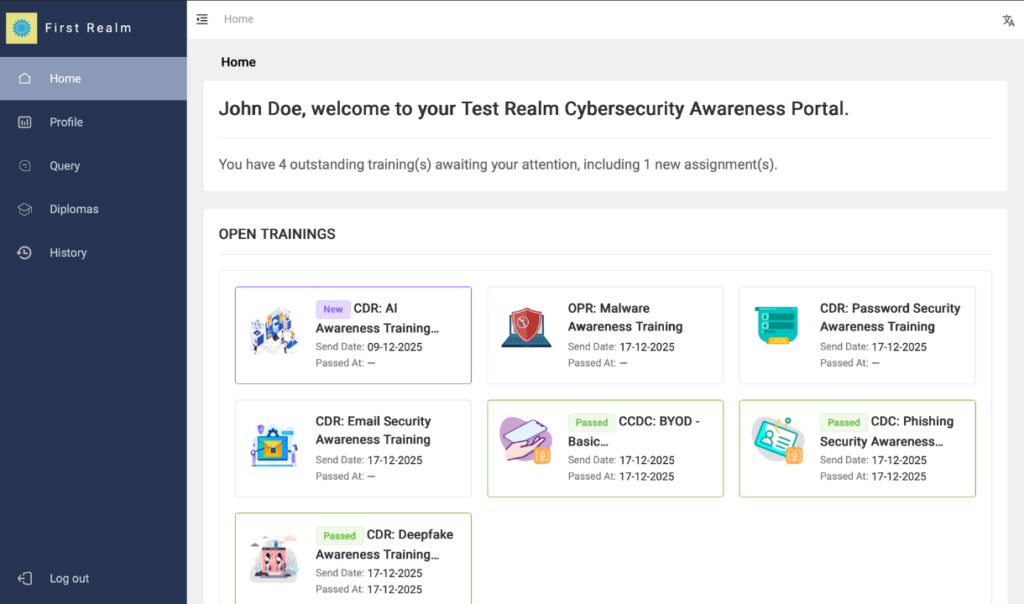Open the Profile menu item
Screen dimensions: 1024x604
66,122
